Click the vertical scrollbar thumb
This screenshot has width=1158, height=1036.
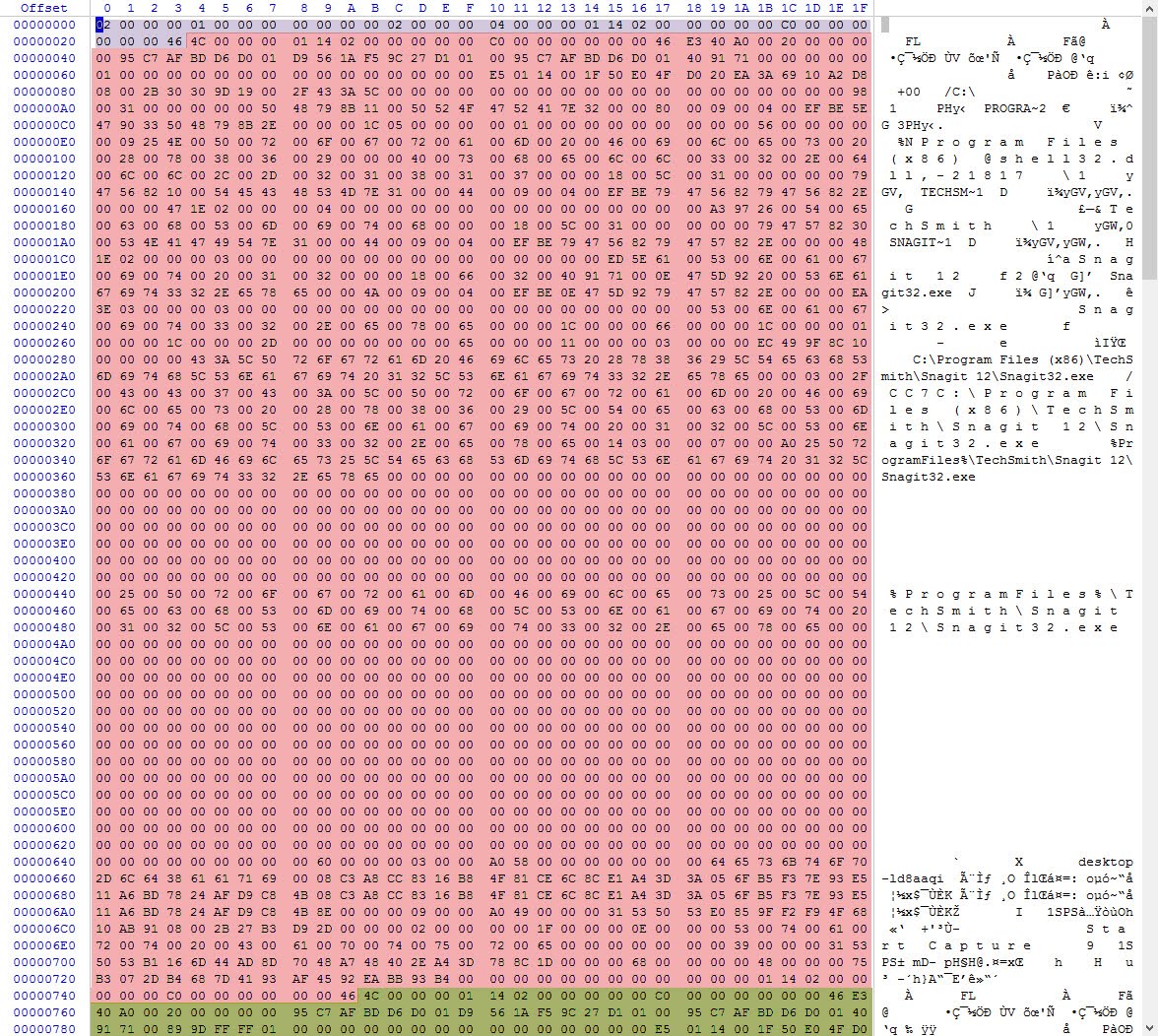point(1150,148)
